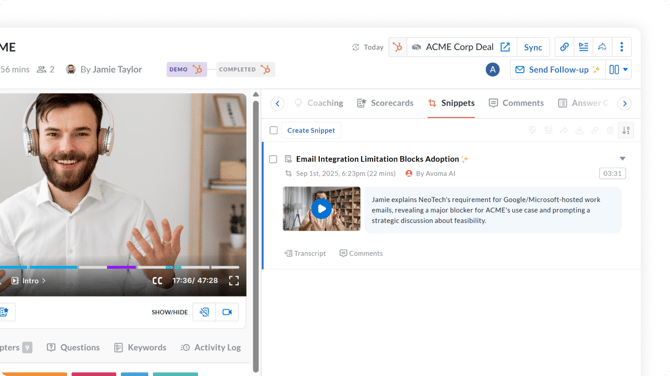
Task: Click the pink topic color bar
Action: tap(94, 374)
